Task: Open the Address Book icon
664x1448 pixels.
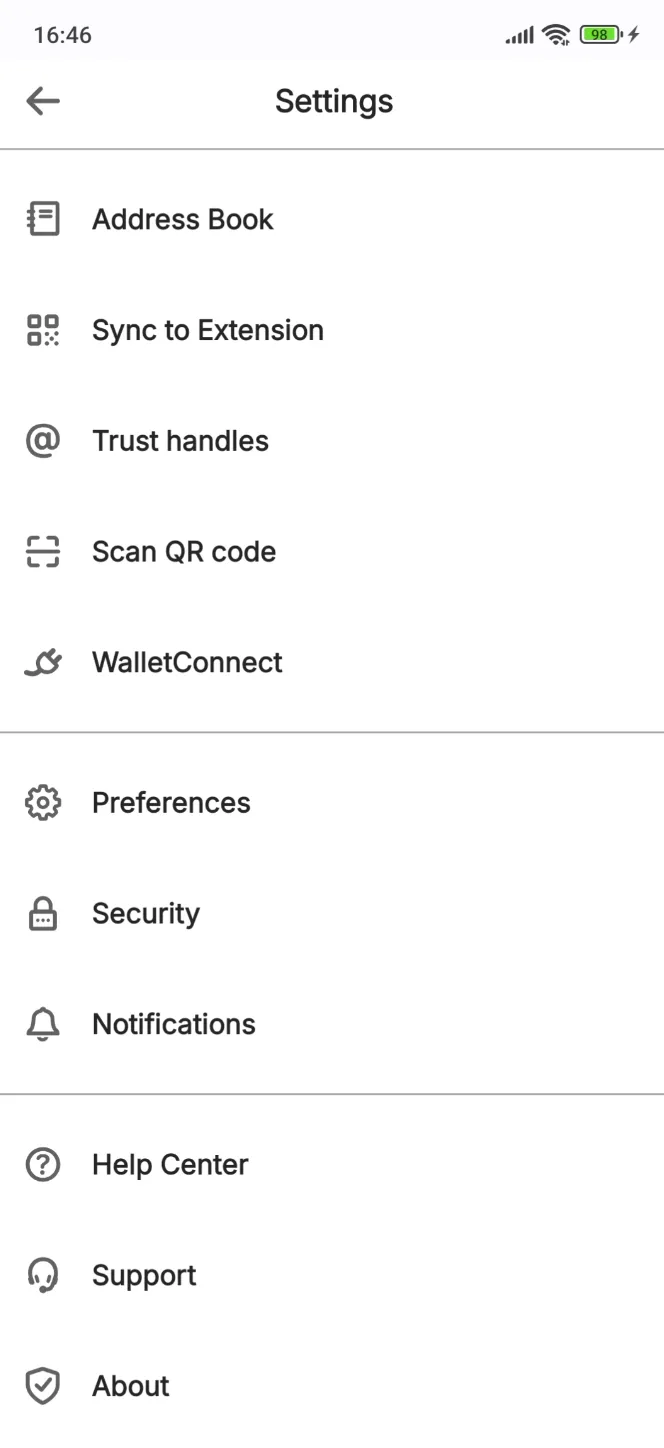Action: tap(42, 218)
